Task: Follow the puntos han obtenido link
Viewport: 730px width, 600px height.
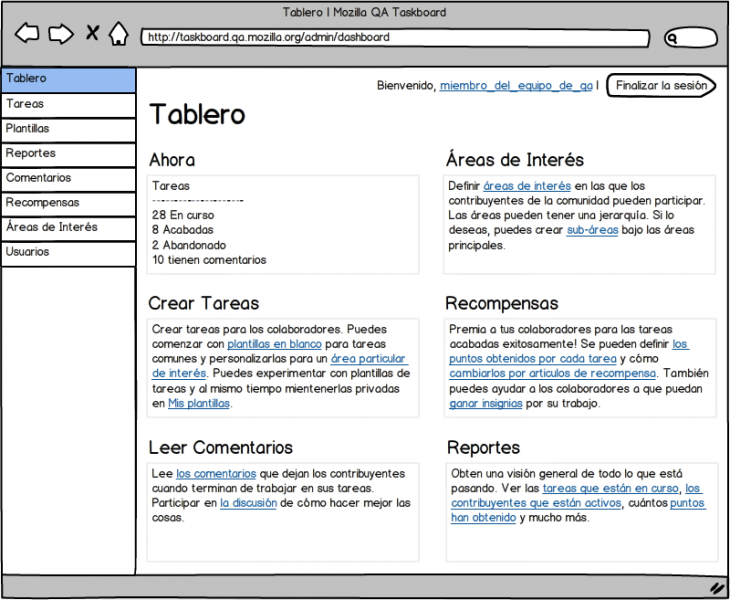Action: click(687, 503)
